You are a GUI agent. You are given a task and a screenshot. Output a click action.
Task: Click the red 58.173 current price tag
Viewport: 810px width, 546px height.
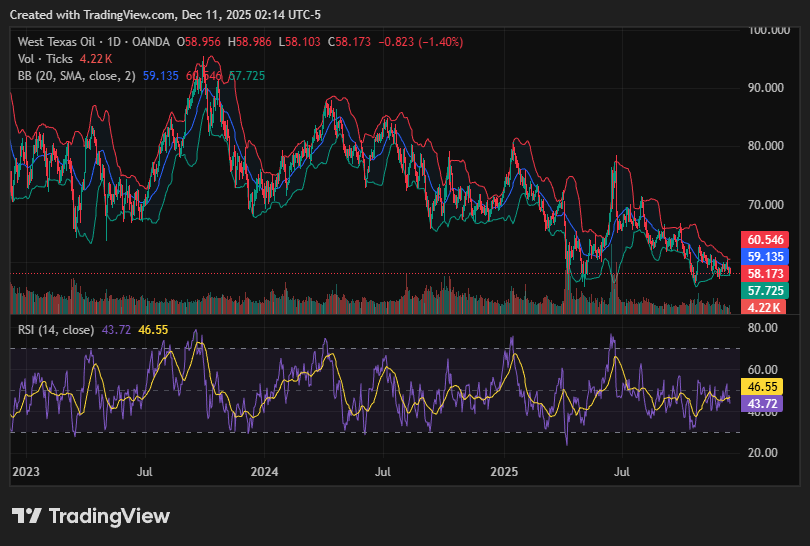coord(765,272)
